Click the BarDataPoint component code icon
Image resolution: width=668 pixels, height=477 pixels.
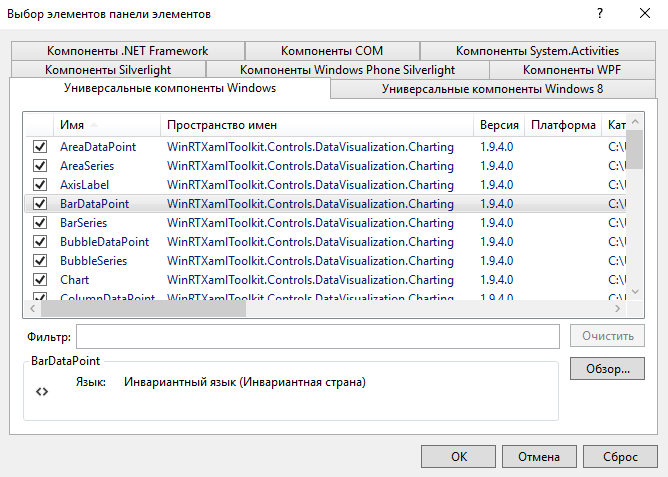tap(41, 392)
